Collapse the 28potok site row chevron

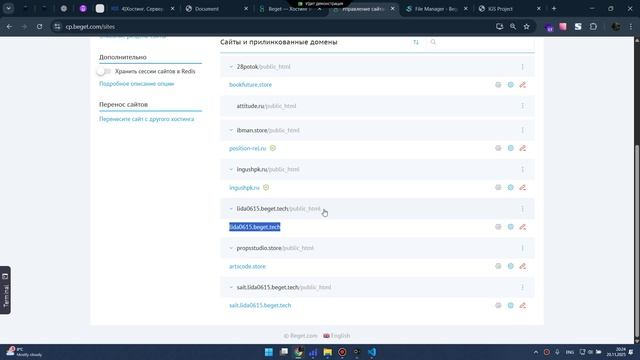(231, 67)
